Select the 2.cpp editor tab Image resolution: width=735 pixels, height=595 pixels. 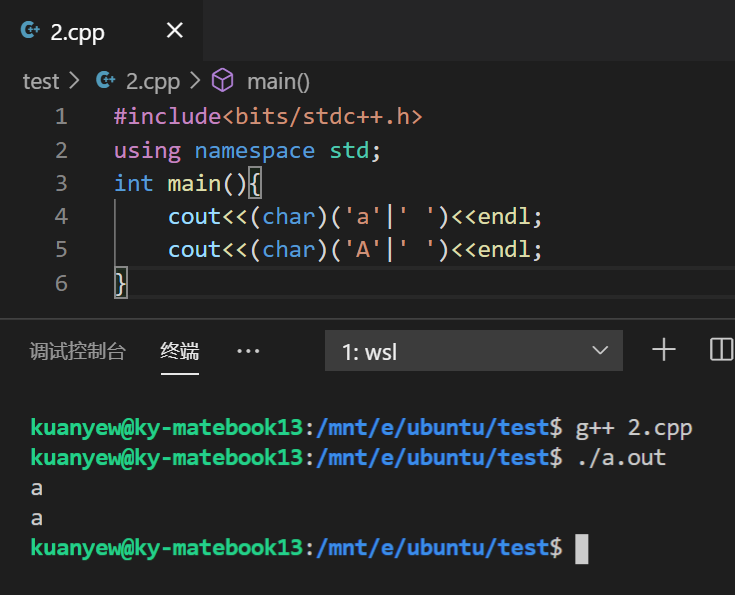(101, 31)
